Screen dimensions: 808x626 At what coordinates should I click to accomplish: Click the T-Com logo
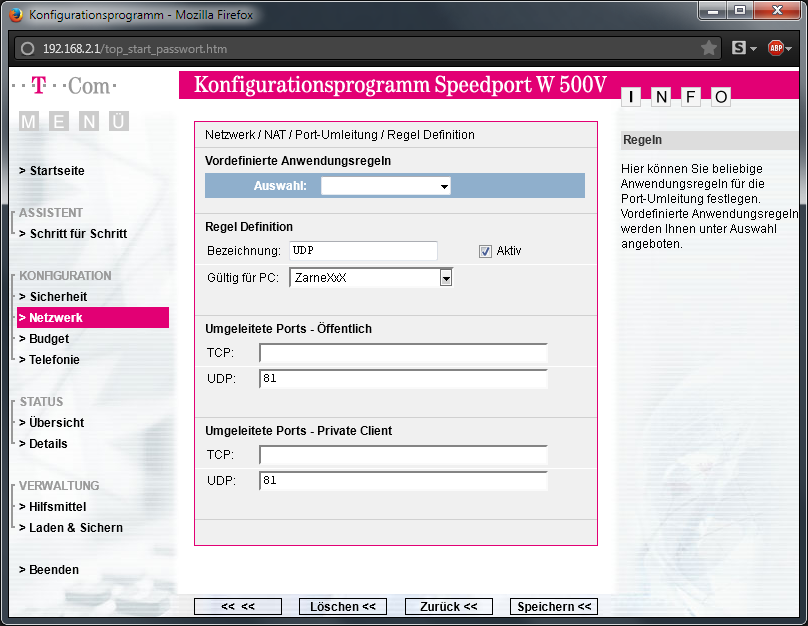point(64,86)
